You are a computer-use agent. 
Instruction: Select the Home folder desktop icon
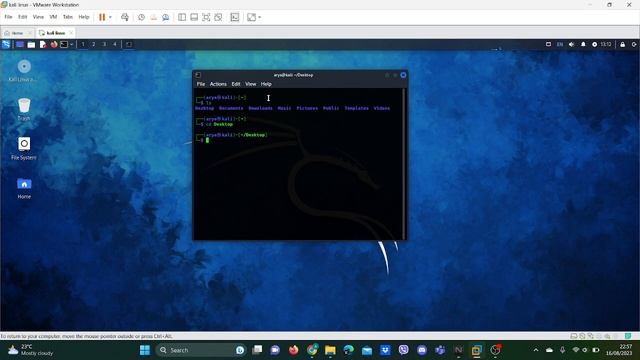click(24, 188)
